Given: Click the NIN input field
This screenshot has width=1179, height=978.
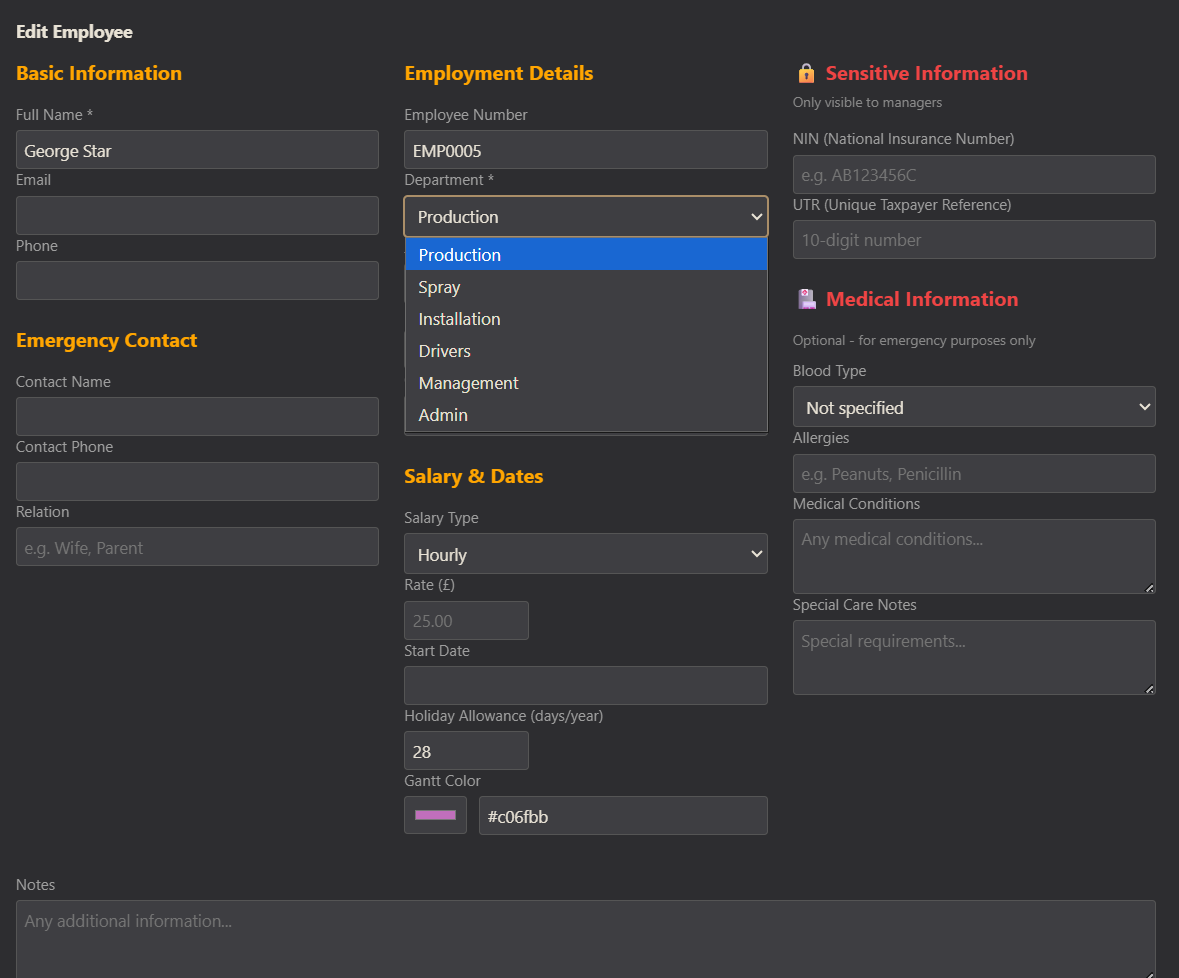Looking at the screenshot, I should point(973,175).
